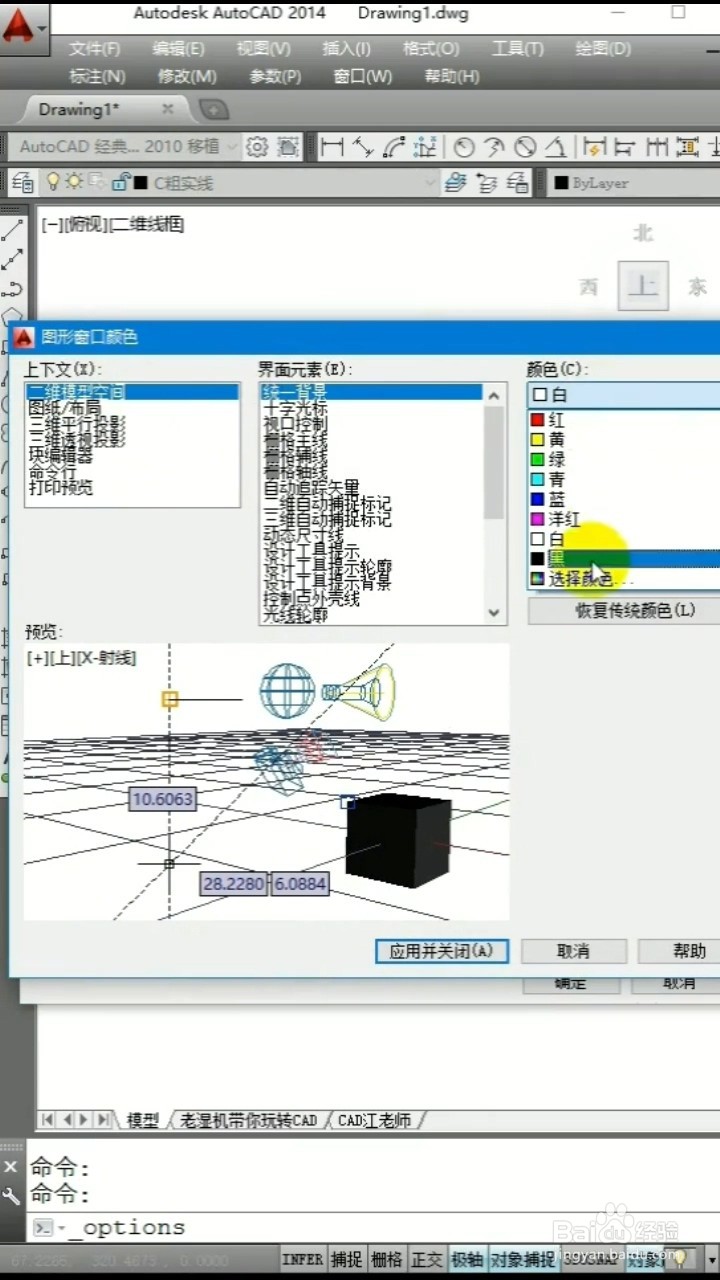The height and width of the screenshot is (1280, 720).
Task: Open the Layer States Manager icon
Action: 518,182
